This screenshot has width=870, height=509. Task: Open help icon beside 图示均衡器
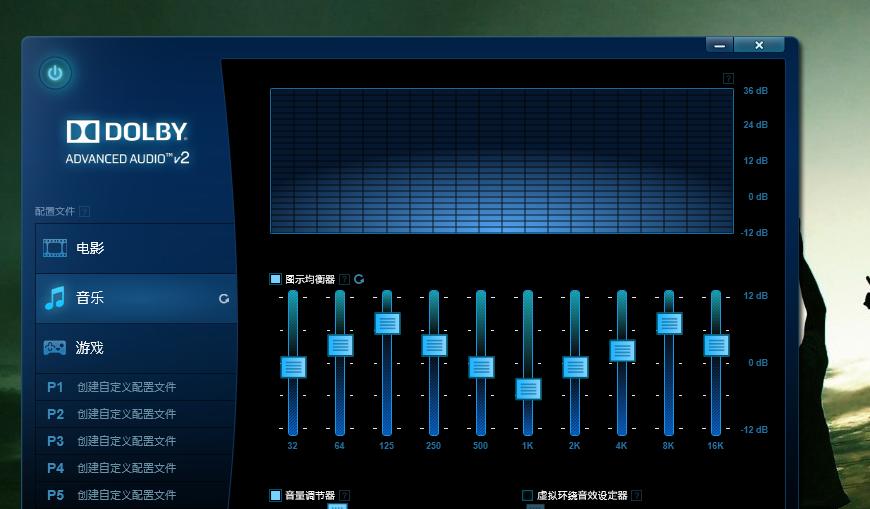pyautogui.click(x=345, y=279)
